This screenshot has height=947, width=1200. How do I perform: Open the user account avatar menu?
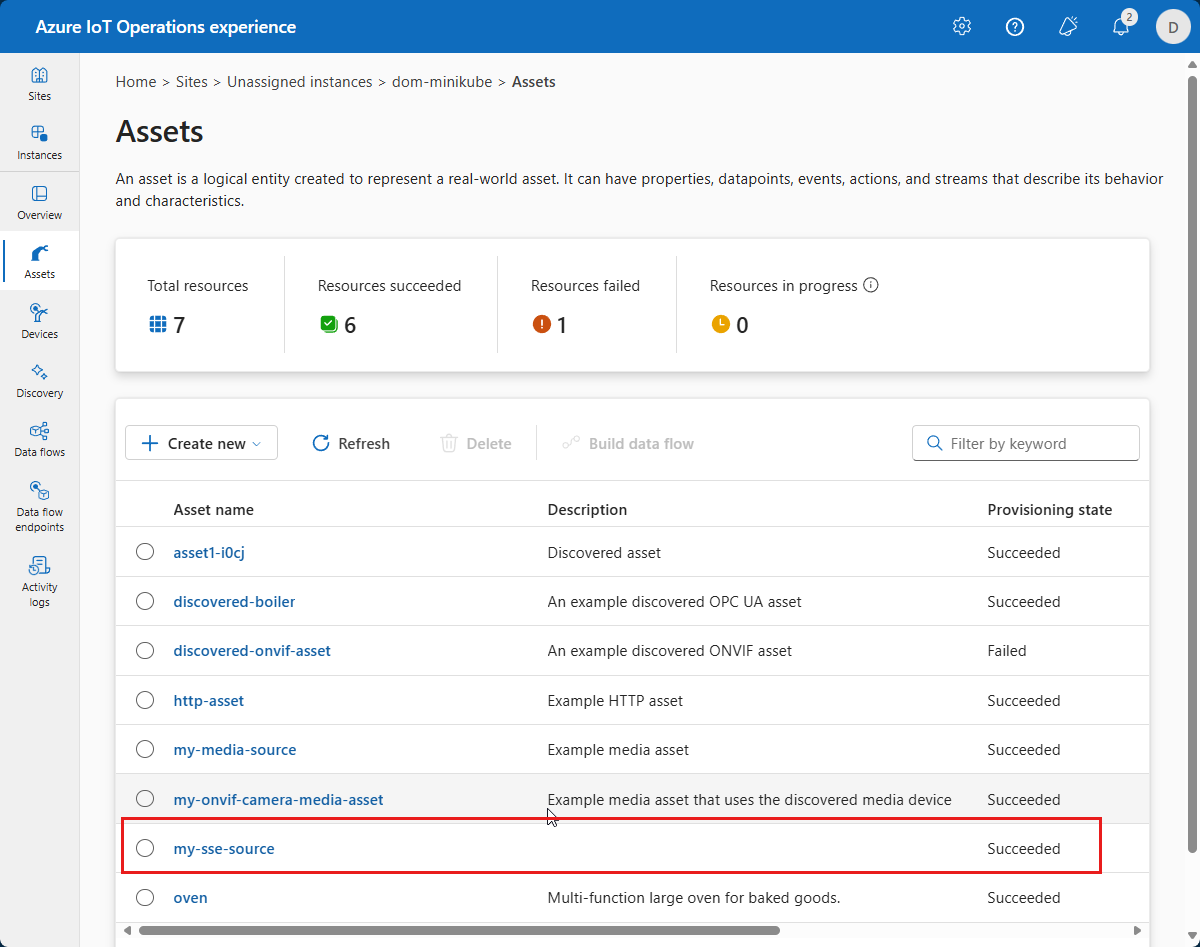tap(1173, 27)
